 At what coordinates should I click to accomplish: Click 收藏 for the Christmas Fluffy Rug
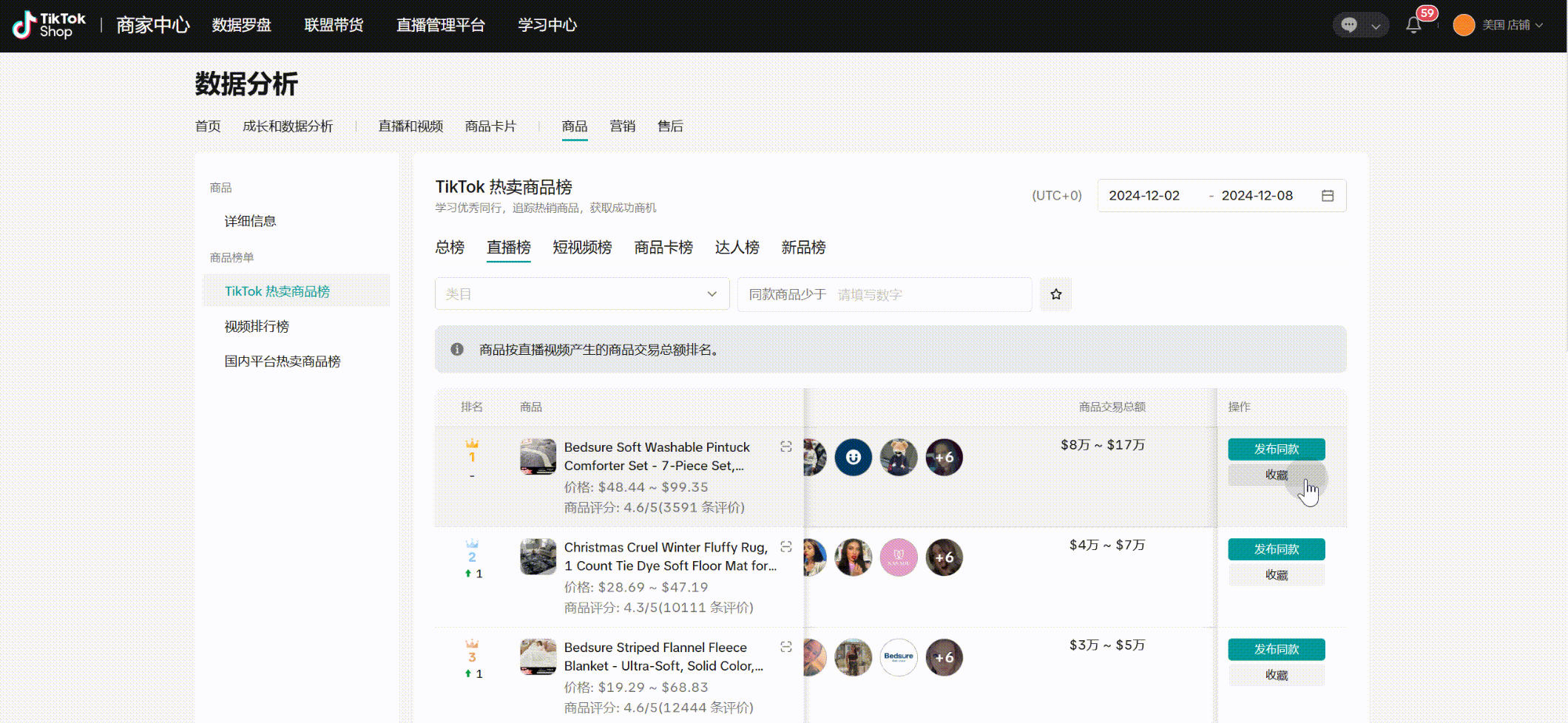click(1276, 575)
